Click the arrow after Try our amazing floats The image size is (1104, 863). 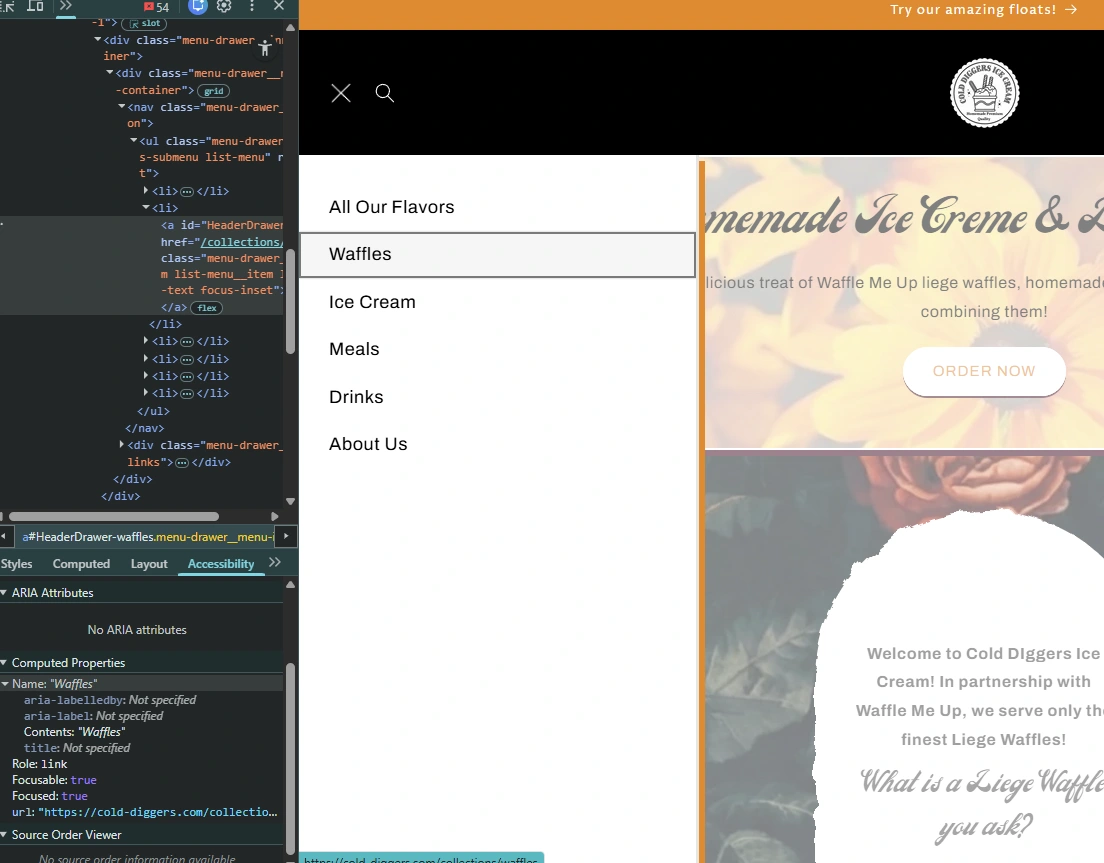[1071, 9]
